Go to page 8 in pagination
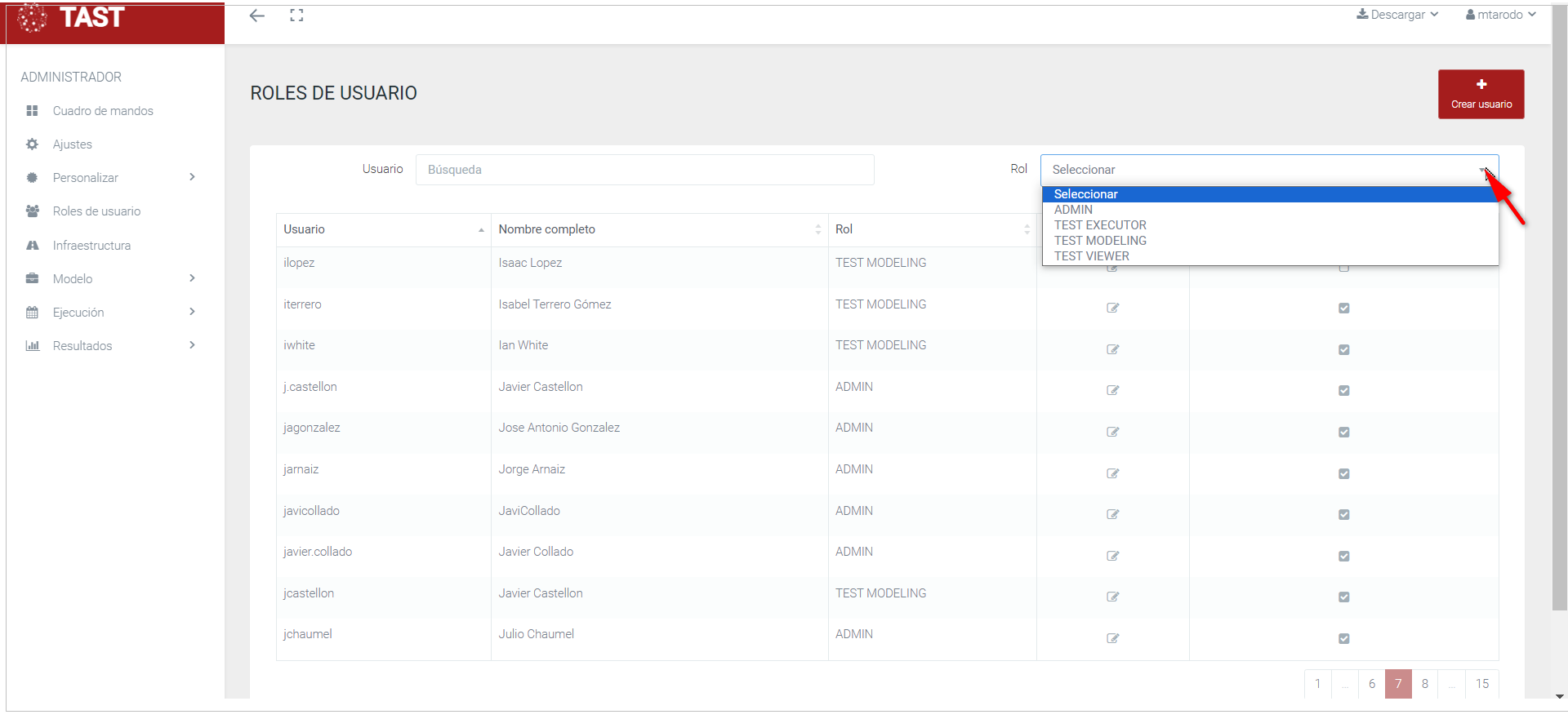The width and height of the screenshot is (1568, 719). click(x=1424, y=684)
